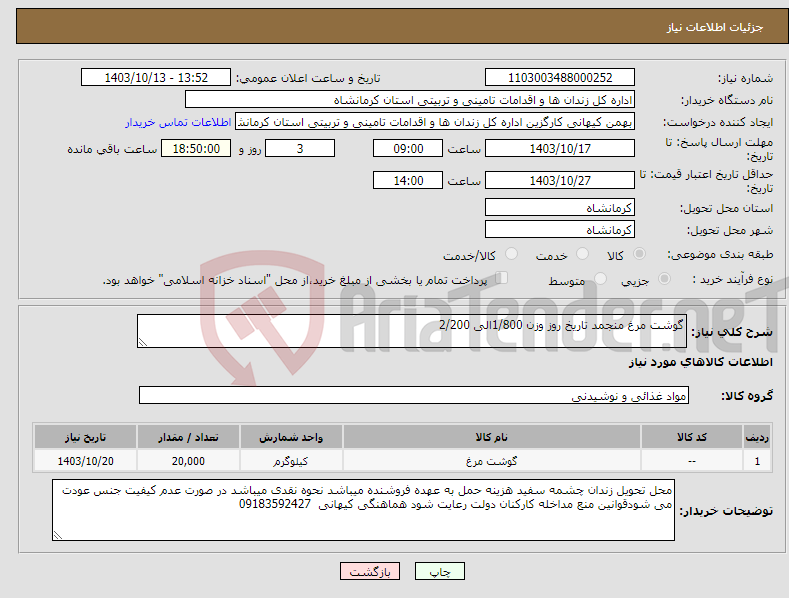Viewport: 789px width, 598px height.
Task: Click the گوشت مرغ item name cell
Action: tap(492, 461)
